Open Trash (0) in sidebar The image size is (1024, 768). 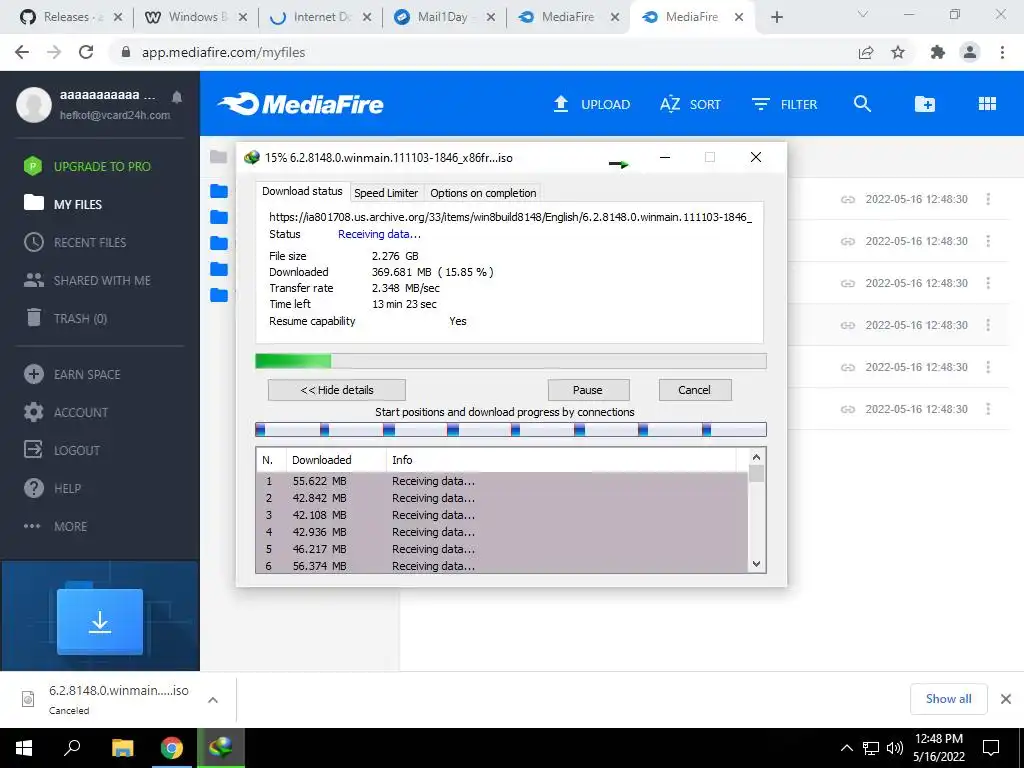pos(65,318)
